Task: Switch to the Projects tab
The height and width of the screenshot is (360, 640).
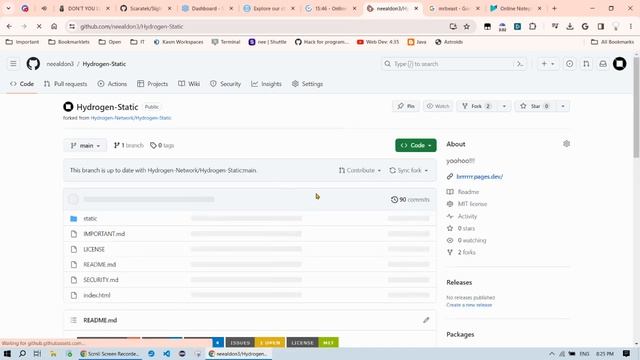Action: click(153, 84)
